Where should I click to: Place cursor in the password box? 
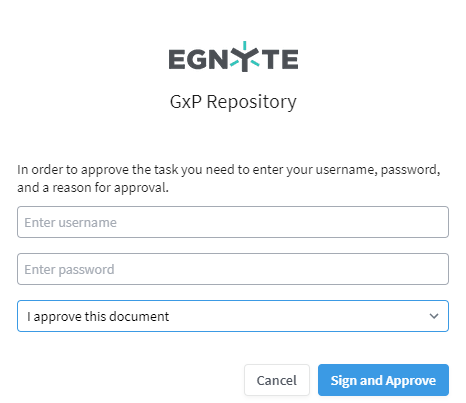[233, 269]
